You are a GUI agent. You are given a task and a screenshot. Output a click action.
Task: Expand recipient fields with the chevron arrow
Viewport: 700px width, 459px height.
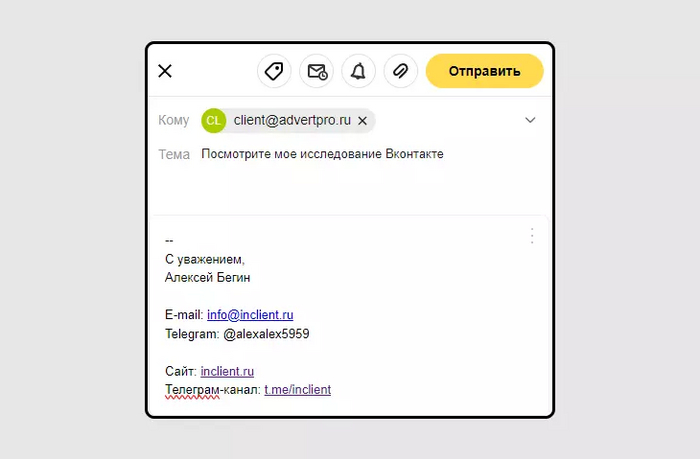tap(530, 120)
